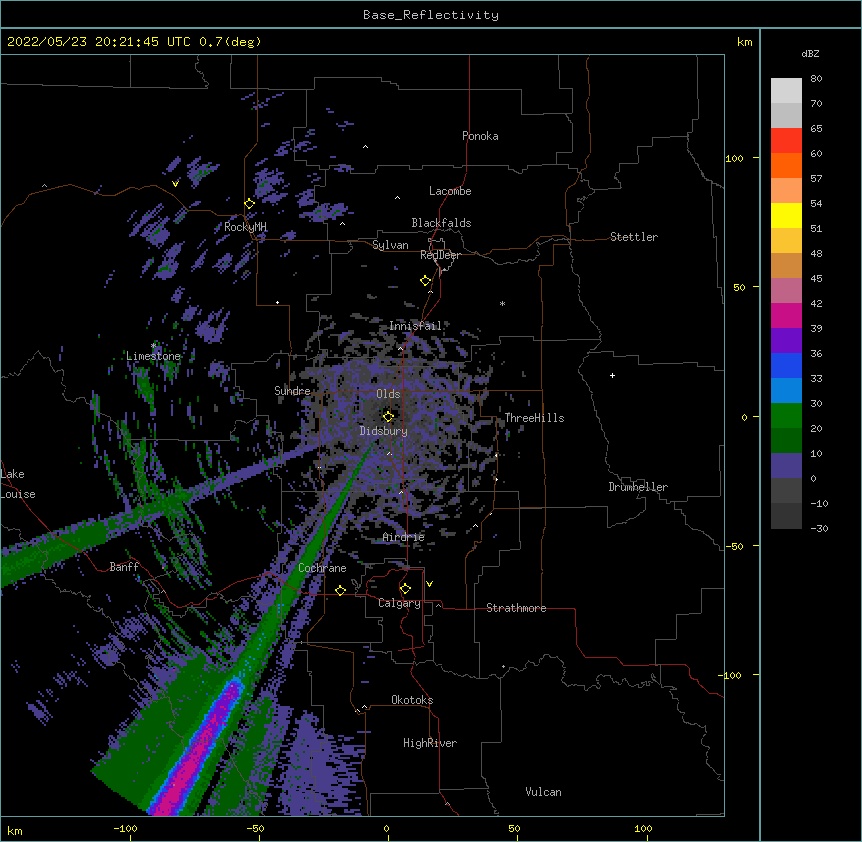This screenshot has width=862, height=842.
Task: Pick the purple 36-39 dBZ legend swatch
Action: 786,341
